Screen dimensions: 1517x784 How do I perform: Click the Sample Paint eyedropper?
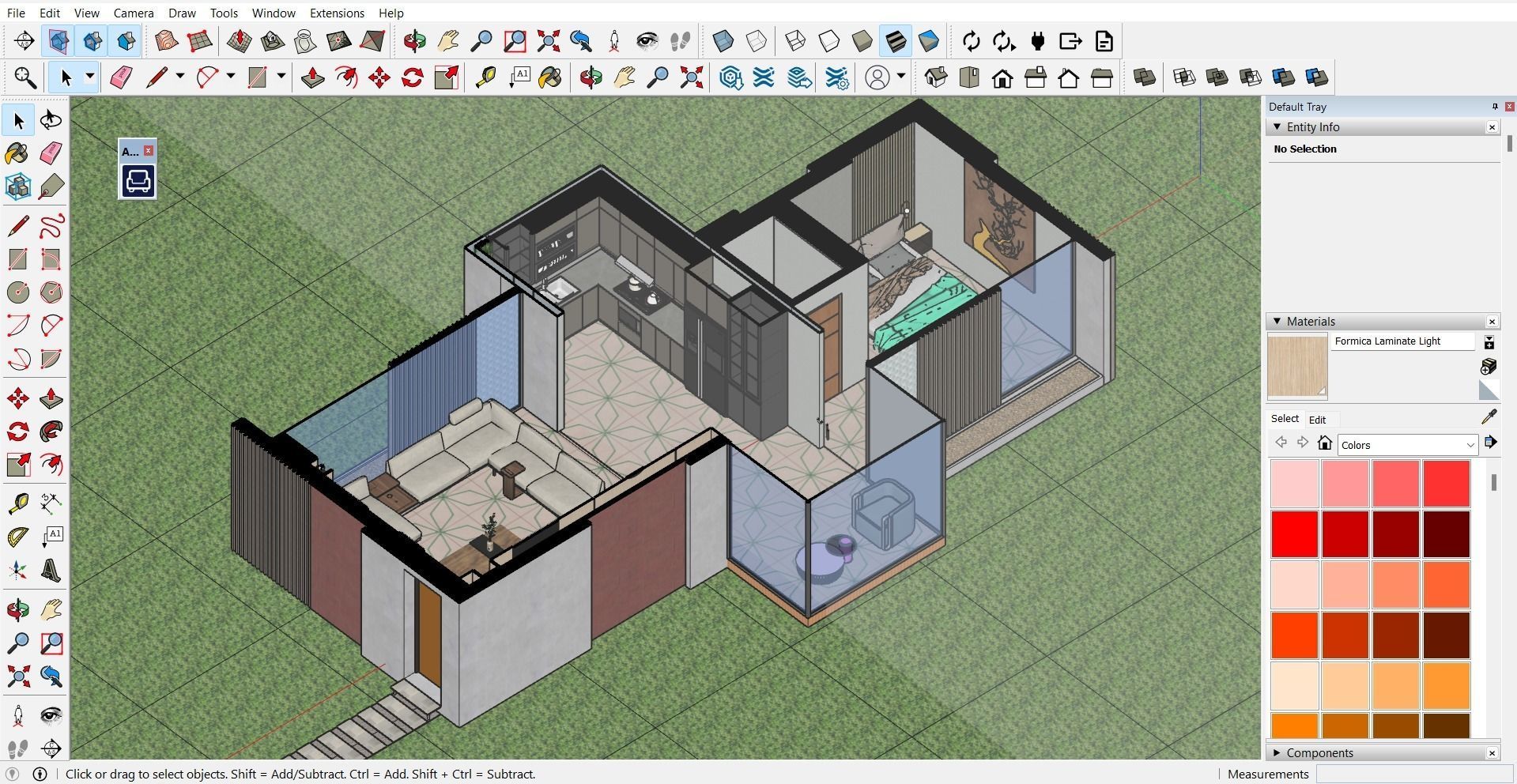pos(1489,417)
